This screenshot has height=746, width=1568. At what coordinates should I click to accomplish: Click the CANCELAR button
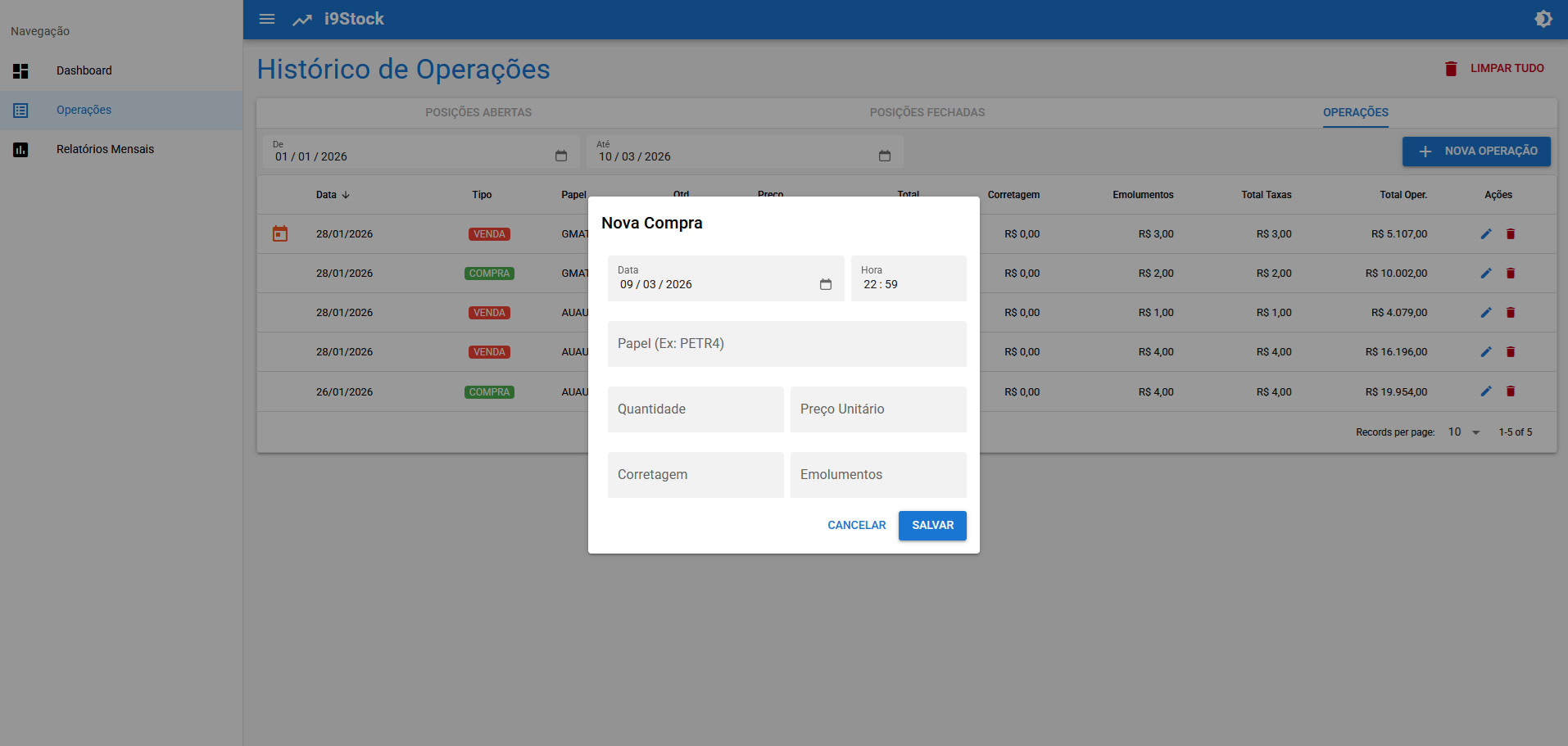(857, 526)
